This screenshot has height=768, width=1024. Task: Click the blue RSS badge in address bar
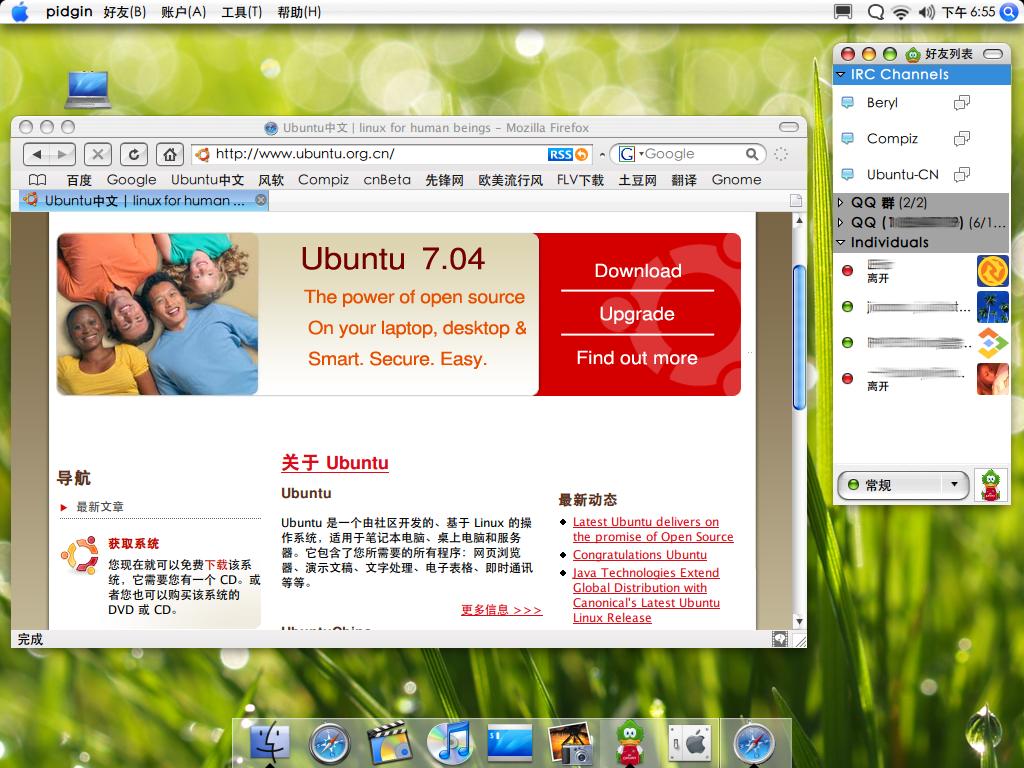(x=560, y=154)
